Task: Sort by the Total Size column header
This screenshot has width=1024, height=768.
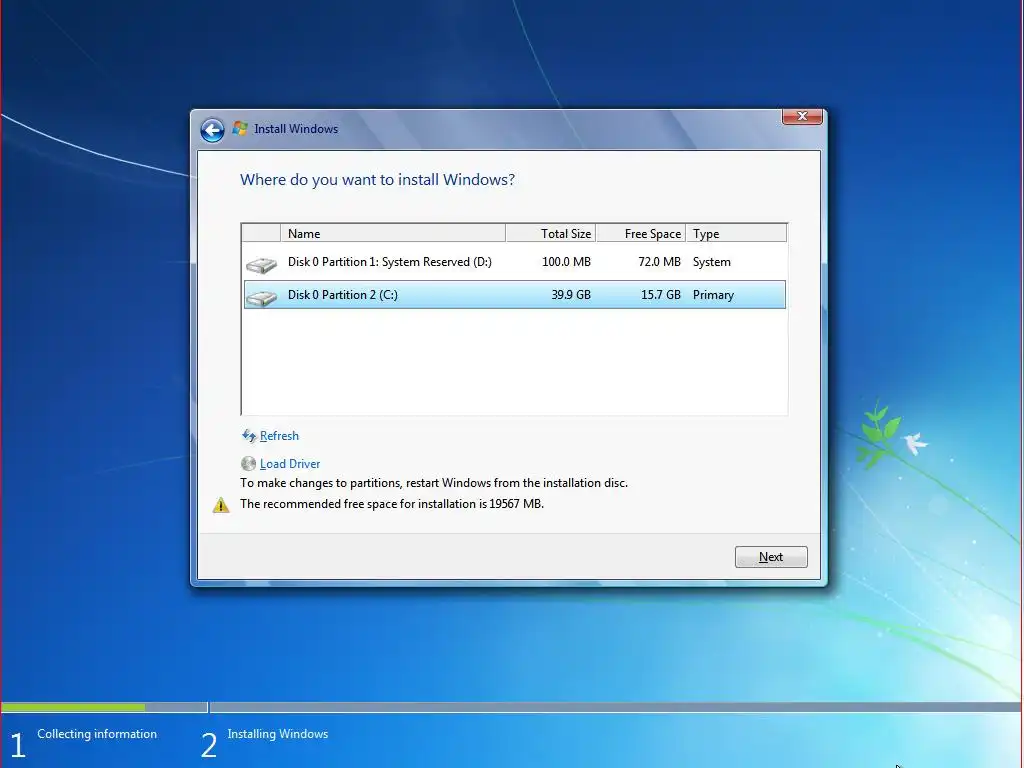Action: click(551, 233)
